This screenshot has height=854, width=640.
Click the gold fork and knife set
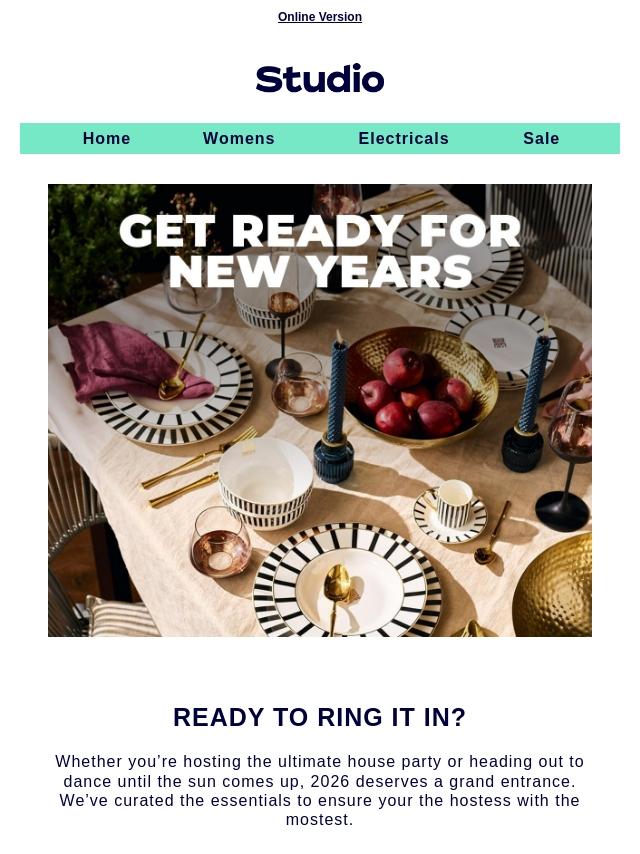pyautogui.click(x=199, y=466)
